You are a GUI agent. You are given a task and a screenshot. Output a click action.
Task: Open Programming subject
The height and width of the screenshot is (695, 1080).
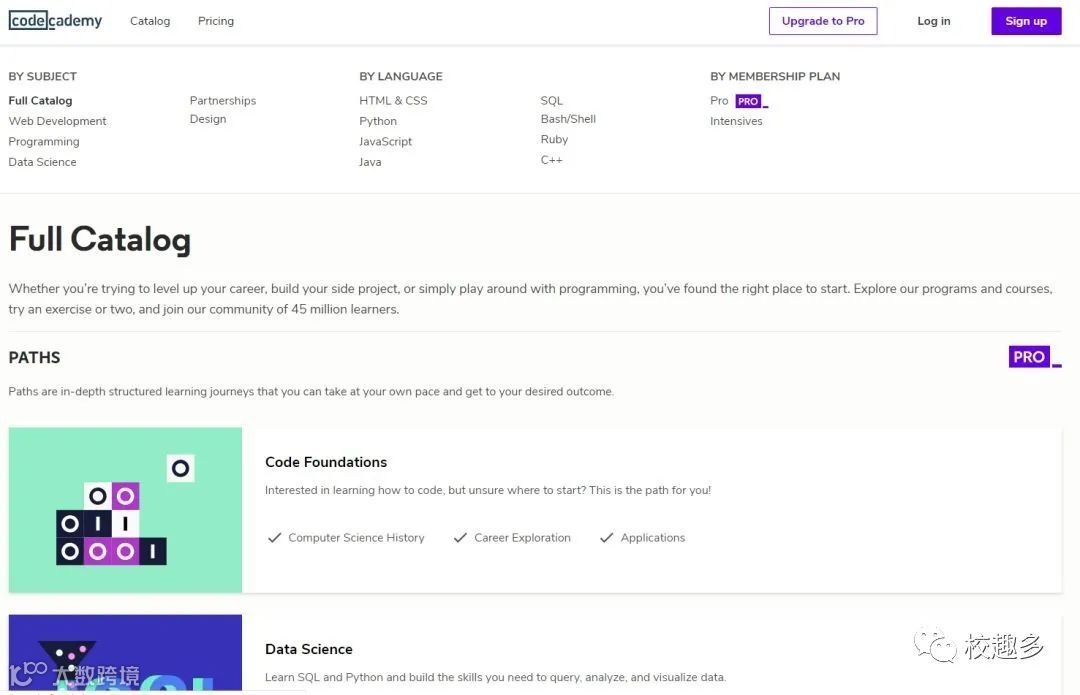(x=43, y=142)
